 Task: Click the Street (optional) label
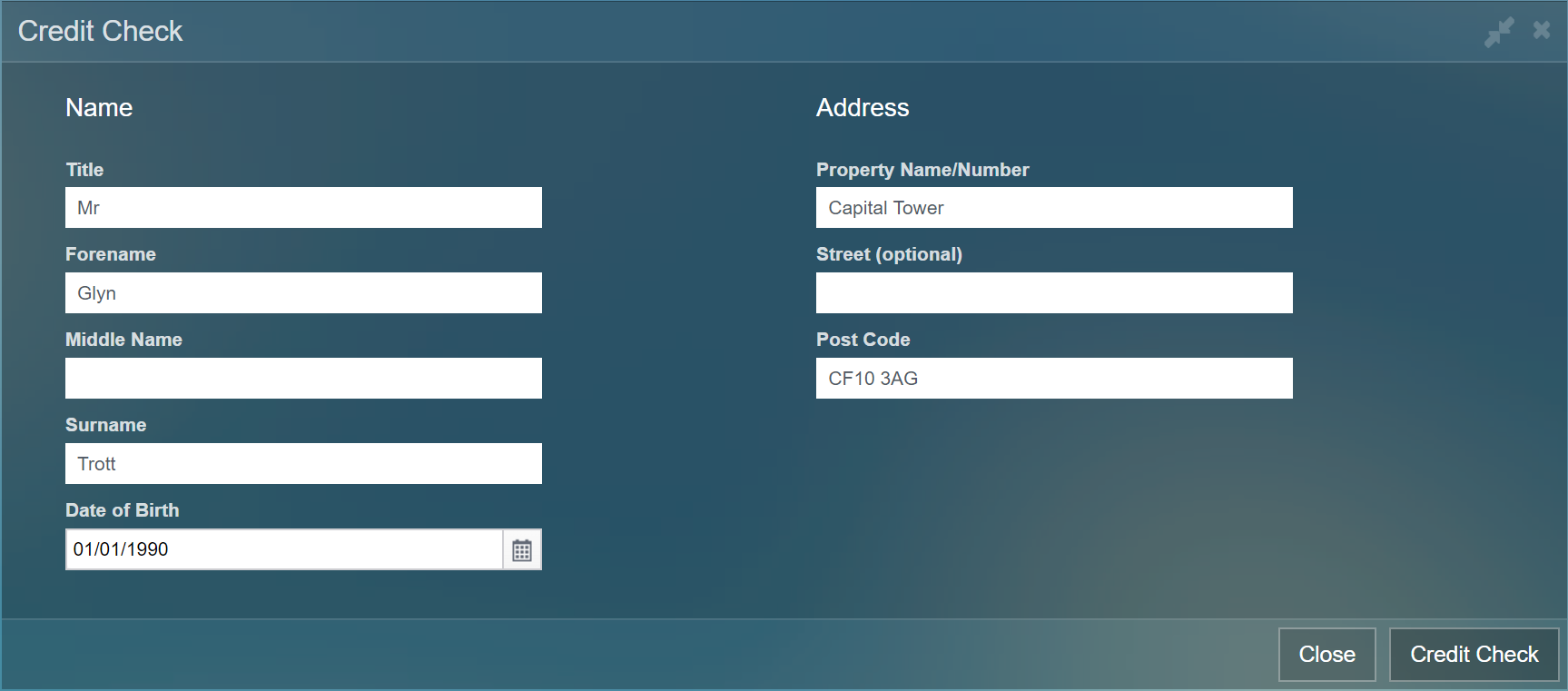(889, 254)
